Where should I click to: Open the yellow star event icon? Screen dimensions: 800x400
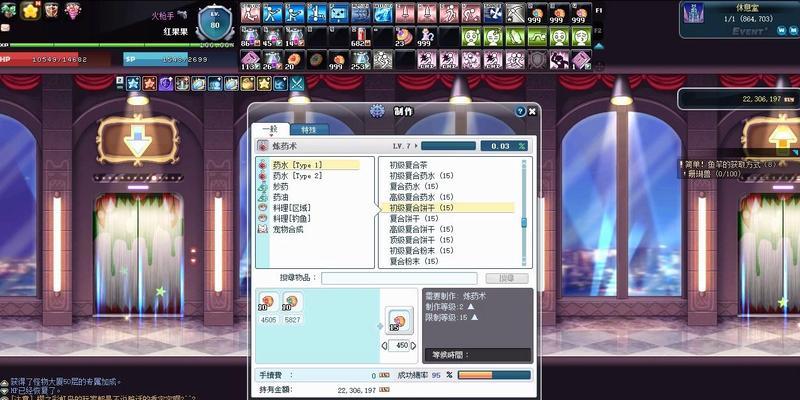[30, 10]
